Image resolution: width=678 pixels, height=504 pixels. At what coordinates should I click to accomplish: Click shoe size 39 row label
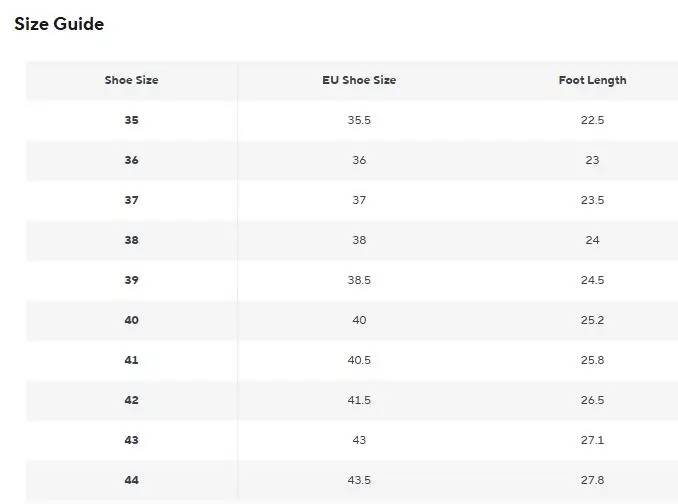coord(131,280)
